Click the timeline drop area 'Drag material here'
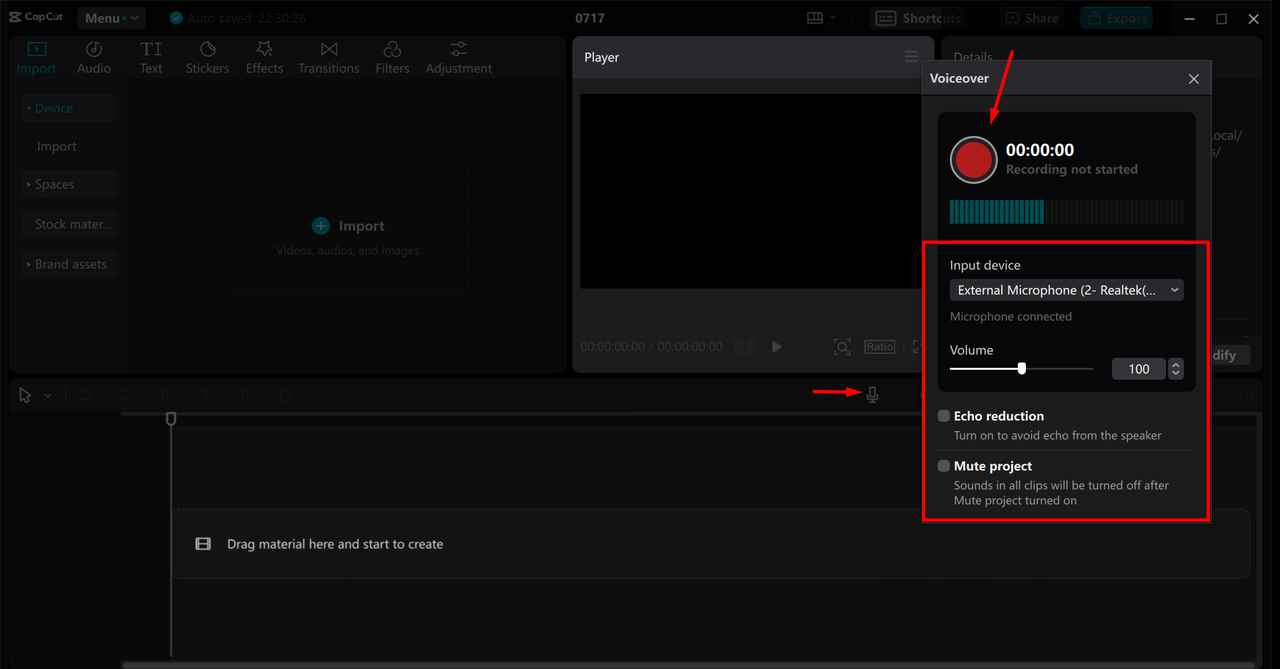 (x=711, y=544)
